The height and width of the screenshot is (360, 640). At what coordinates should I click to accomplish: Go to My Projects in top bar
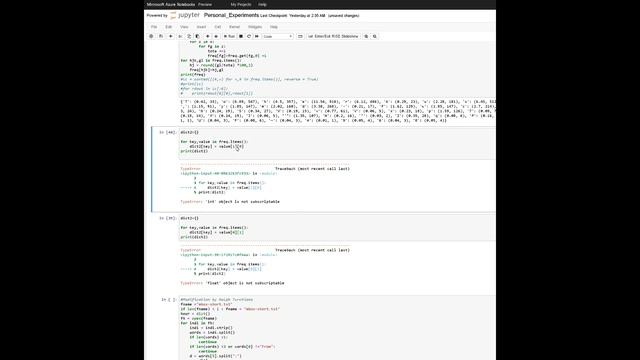(241, 4)
